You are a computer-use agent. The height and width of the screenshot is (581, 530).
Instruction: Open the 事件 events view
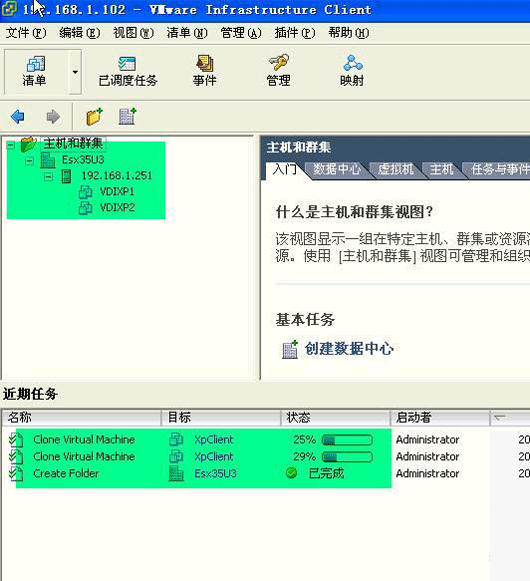(205, 72)
